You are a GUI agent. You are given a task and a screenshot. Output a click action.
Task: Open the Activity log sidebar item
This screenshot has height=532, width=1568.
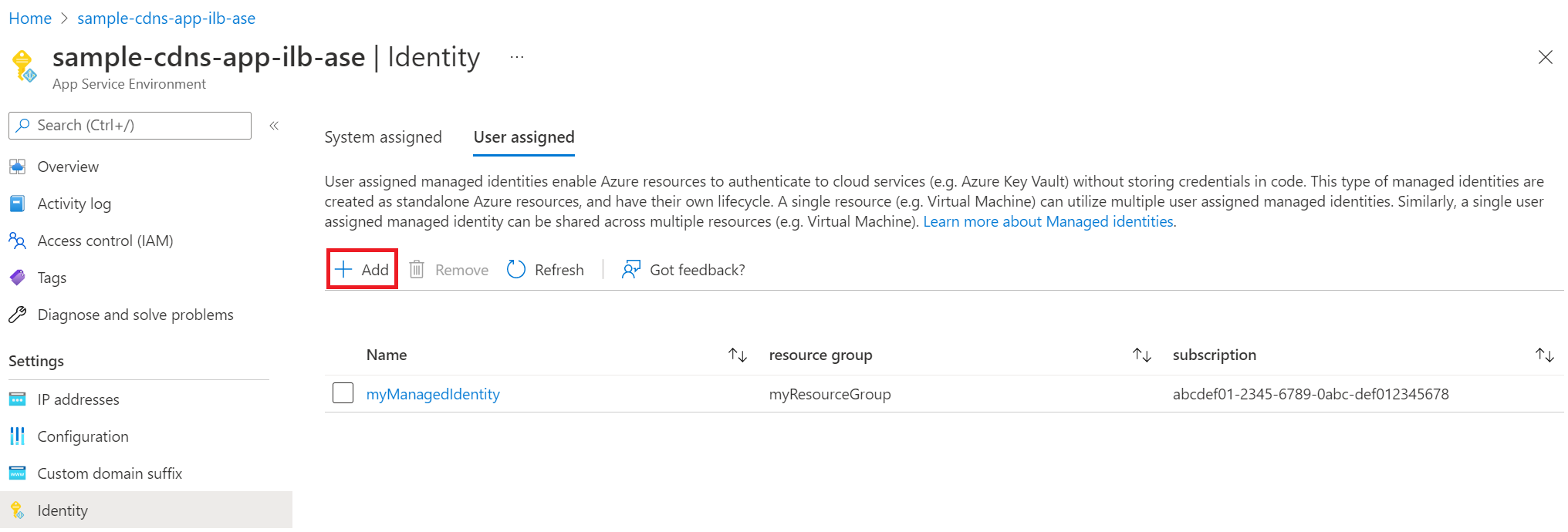[x=74, y=204]
